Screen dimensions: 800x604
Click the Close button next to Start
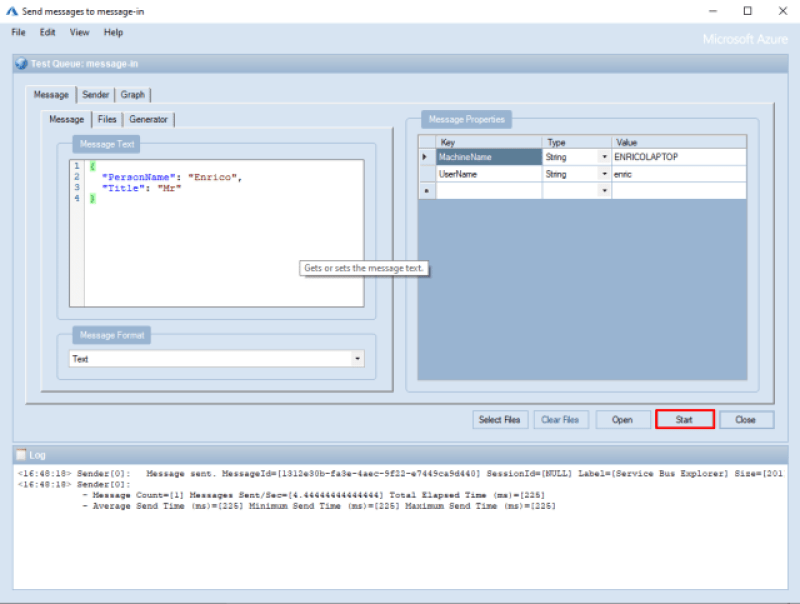point(745,420)
